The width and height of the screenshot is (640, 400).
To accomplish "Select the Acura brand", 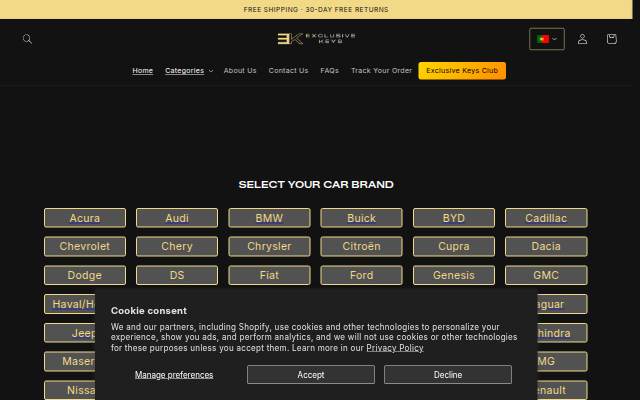I will click(85, 218).
